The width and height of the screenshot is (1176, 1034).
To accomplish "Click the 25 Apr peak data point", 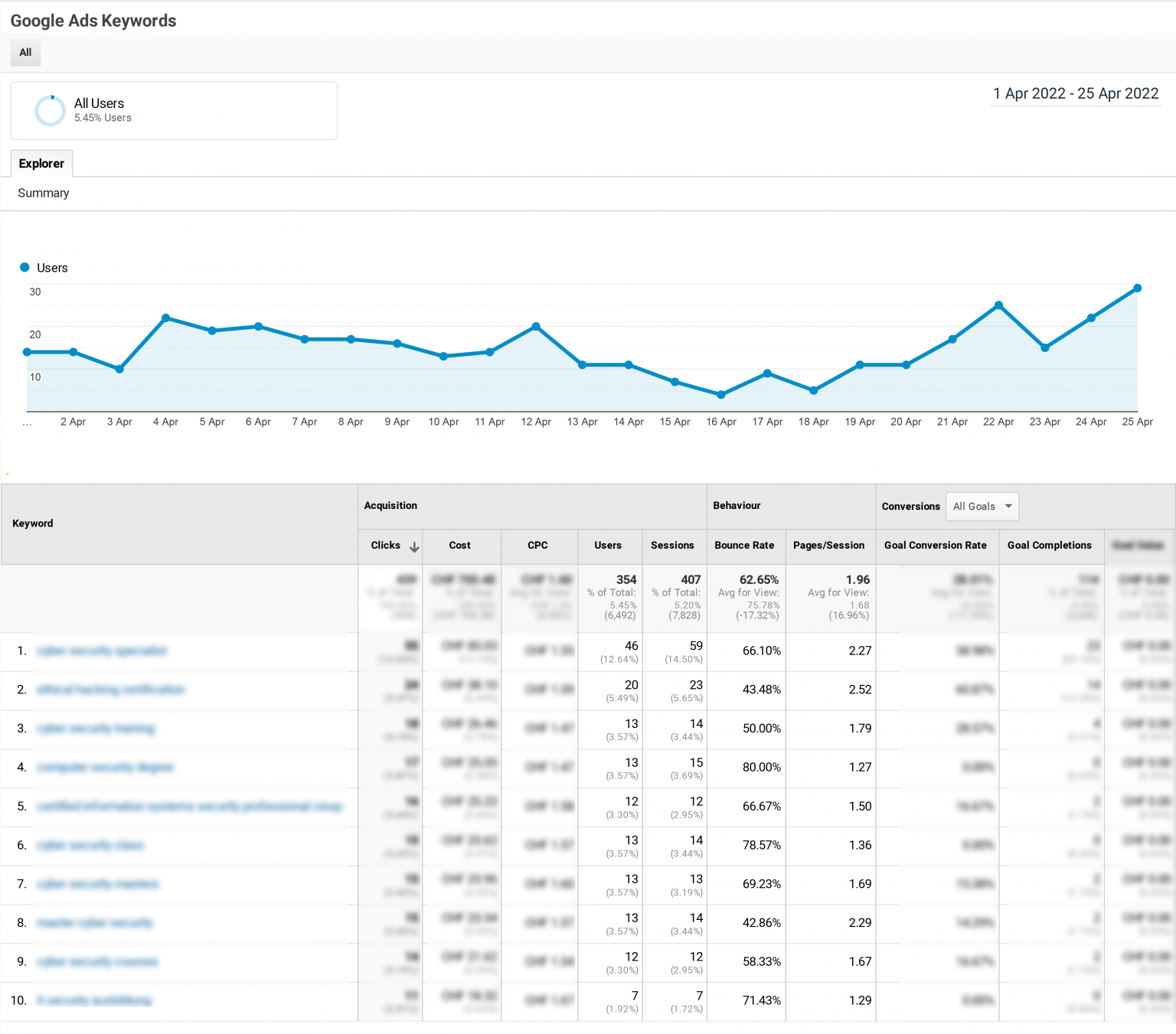I will pos(1136,289).
